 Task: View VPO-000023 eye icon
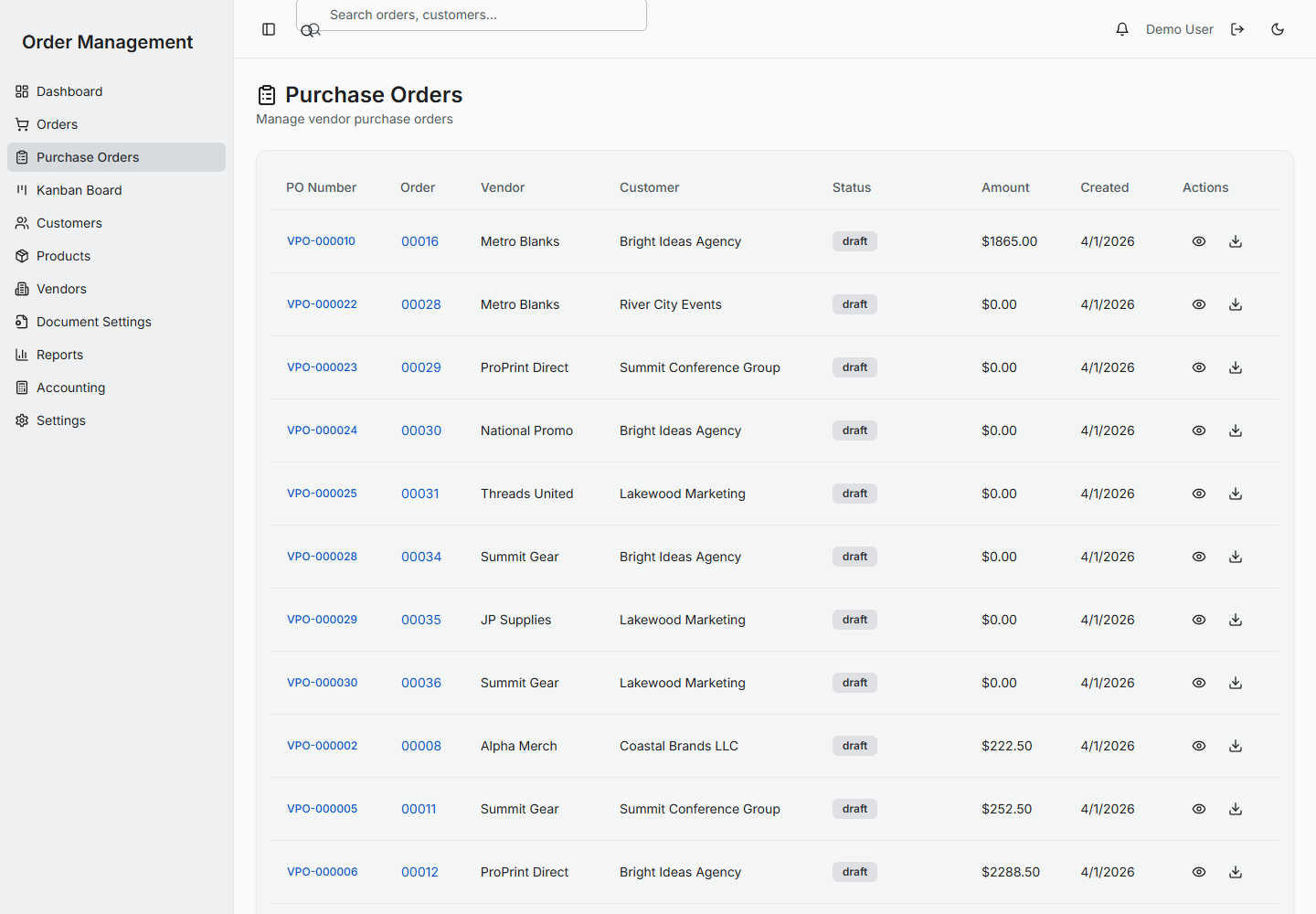pos(1199,367)
